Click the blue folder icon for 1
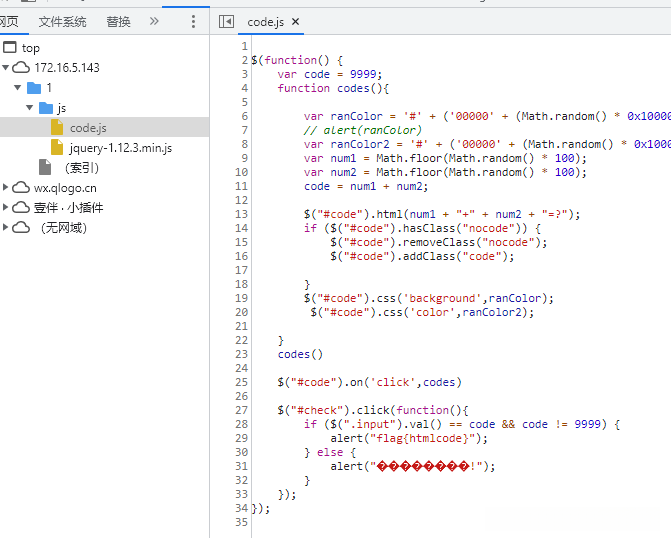The width and height of the screenshot is (671, 538). [34, 88]
